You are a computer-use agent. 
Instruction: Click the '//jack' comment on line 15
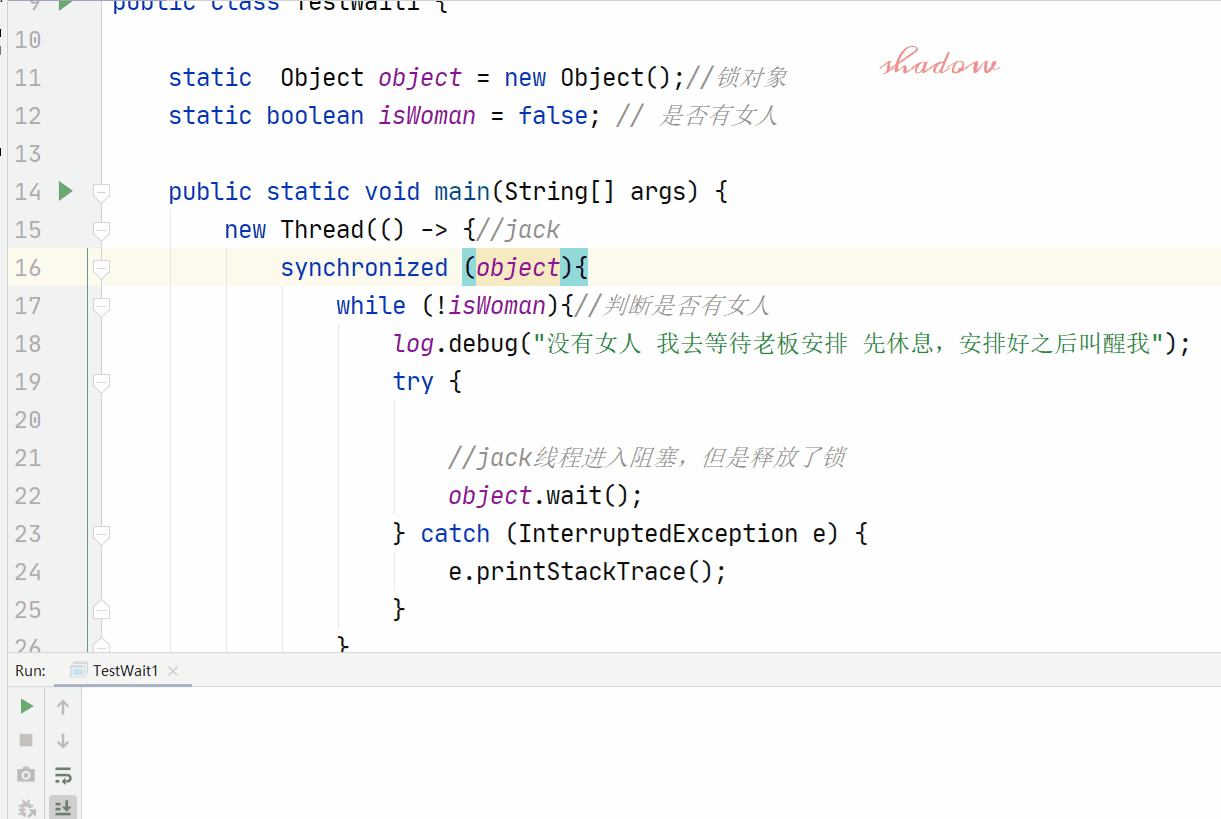(x=518, y=230)
